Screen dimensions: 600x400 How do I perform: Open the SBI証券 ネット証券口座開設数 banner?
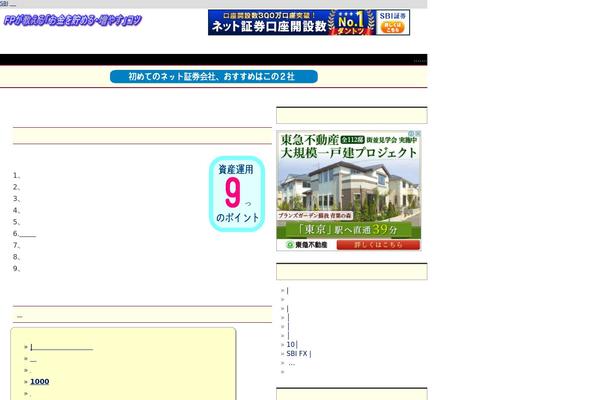pyautogui.click(x=309, y=23)
